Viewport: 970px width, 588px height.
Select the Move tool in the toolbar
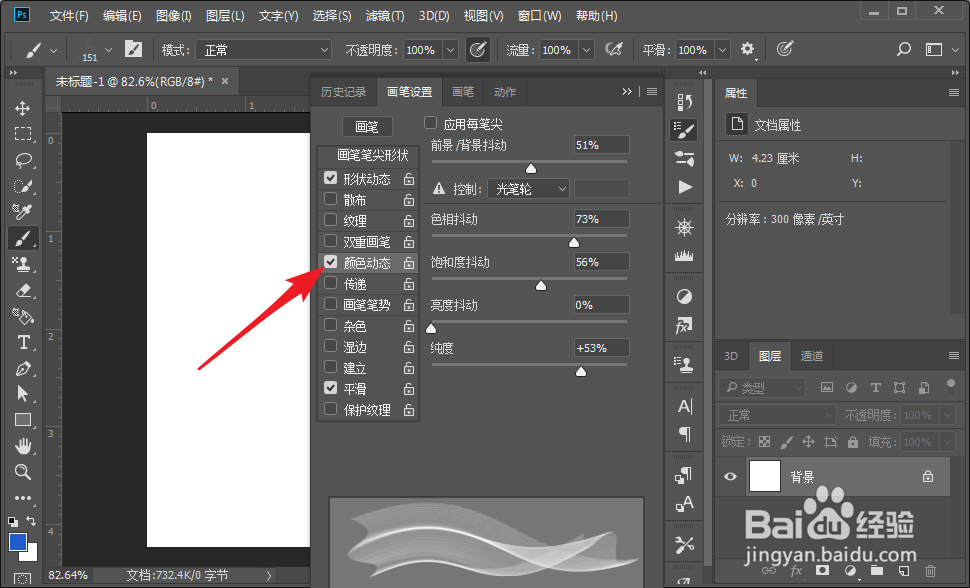(x=24, y=106)
